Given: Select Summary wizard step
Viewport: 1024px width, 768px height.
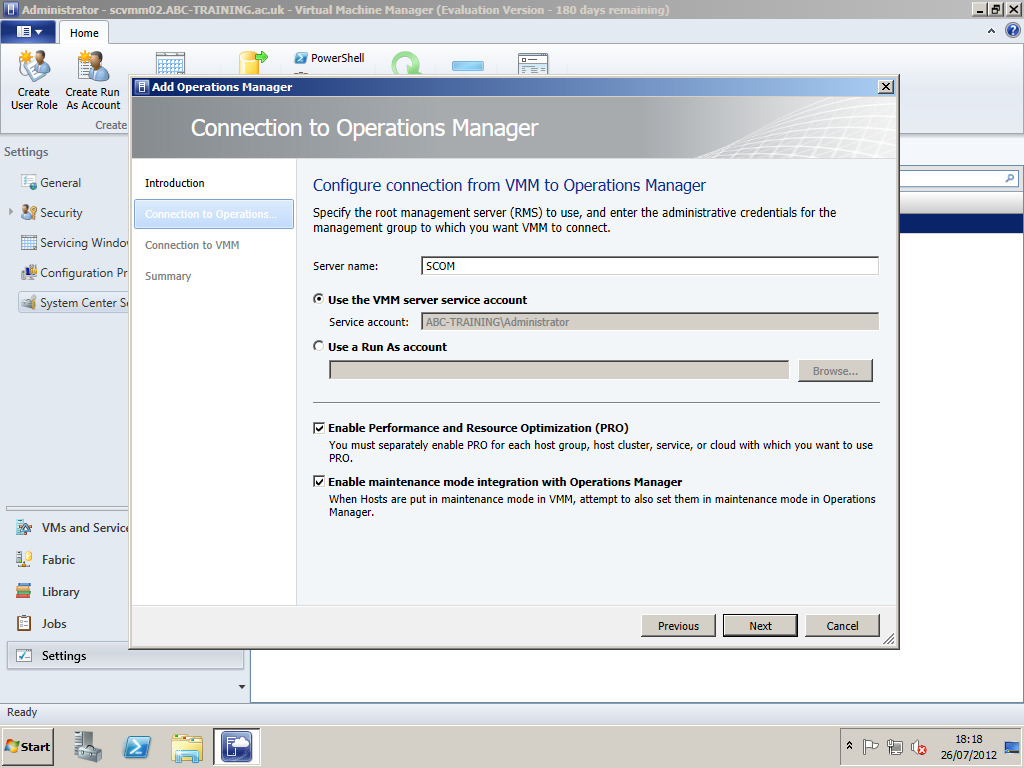Looking at the screenshot, I should (168, 276).
